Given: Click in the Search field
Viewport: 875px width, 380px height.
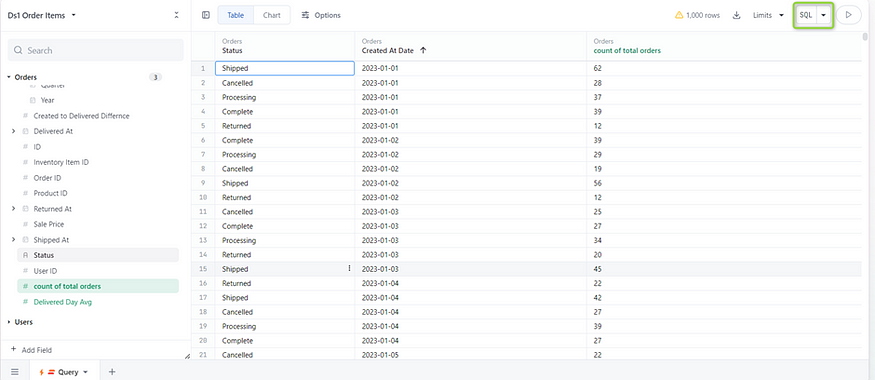Looking at the screenshot, I should [95, 50].
